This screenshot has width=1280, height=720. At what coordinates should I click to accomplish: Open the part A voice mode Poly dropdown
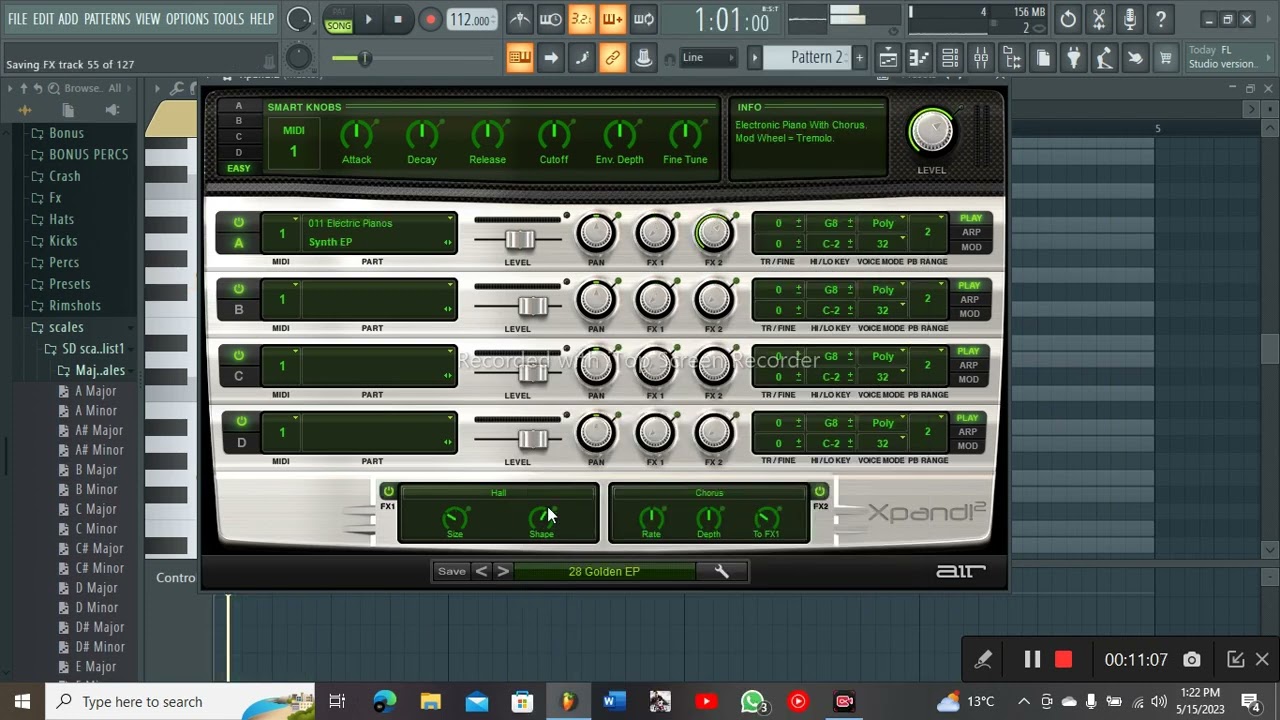[x=883, y=224]
